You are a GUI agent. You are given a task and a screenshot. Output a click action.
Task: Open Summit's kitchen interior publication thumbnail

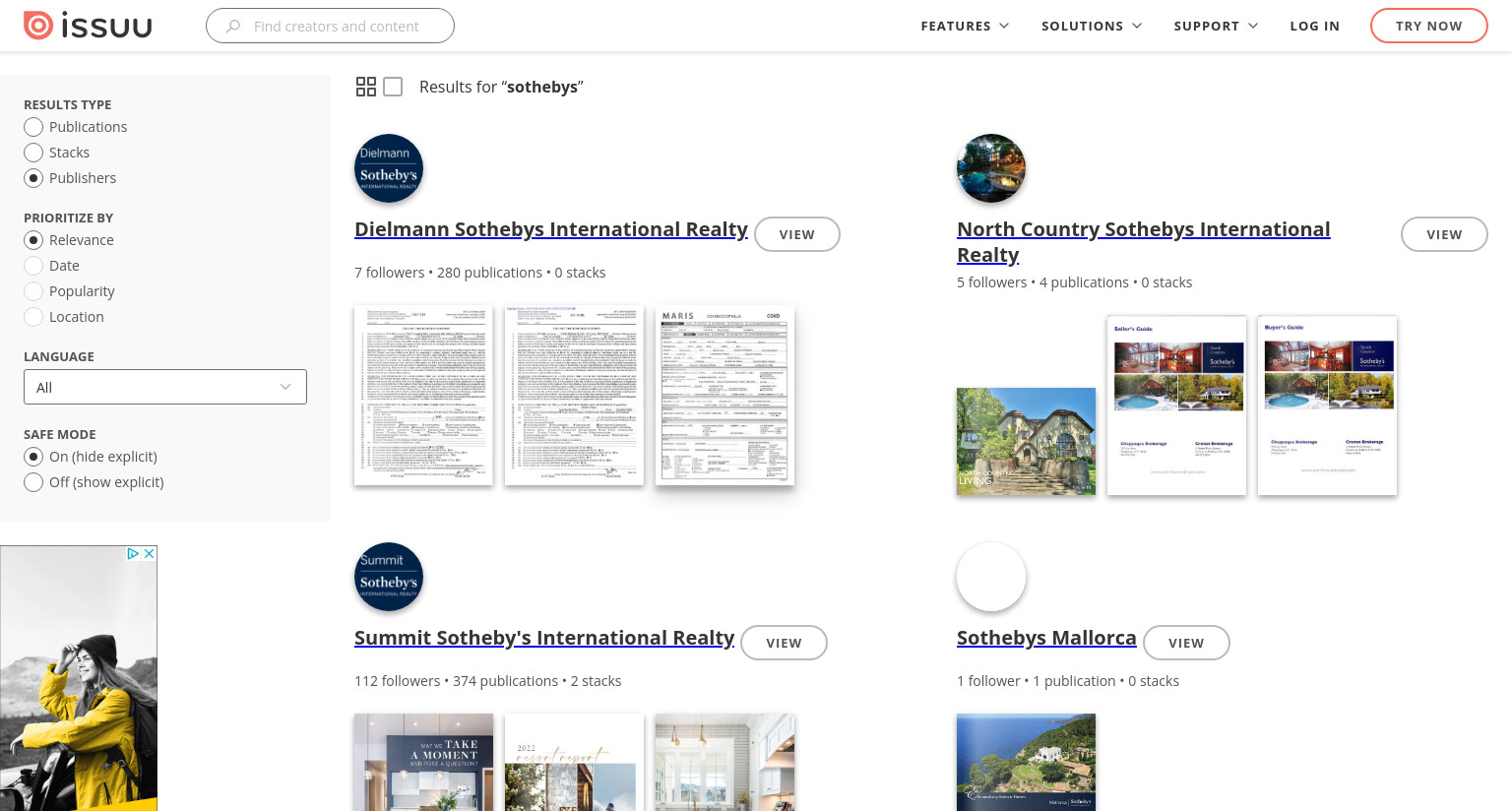click(x=724, y=762)
